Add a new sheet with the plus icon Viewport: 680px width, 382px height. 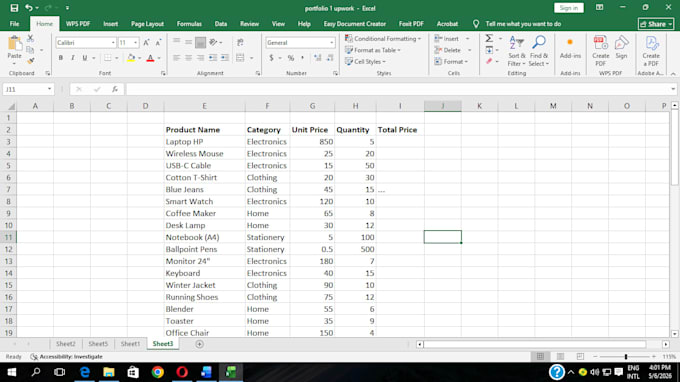pyautogui.click(x=199, y=344)
